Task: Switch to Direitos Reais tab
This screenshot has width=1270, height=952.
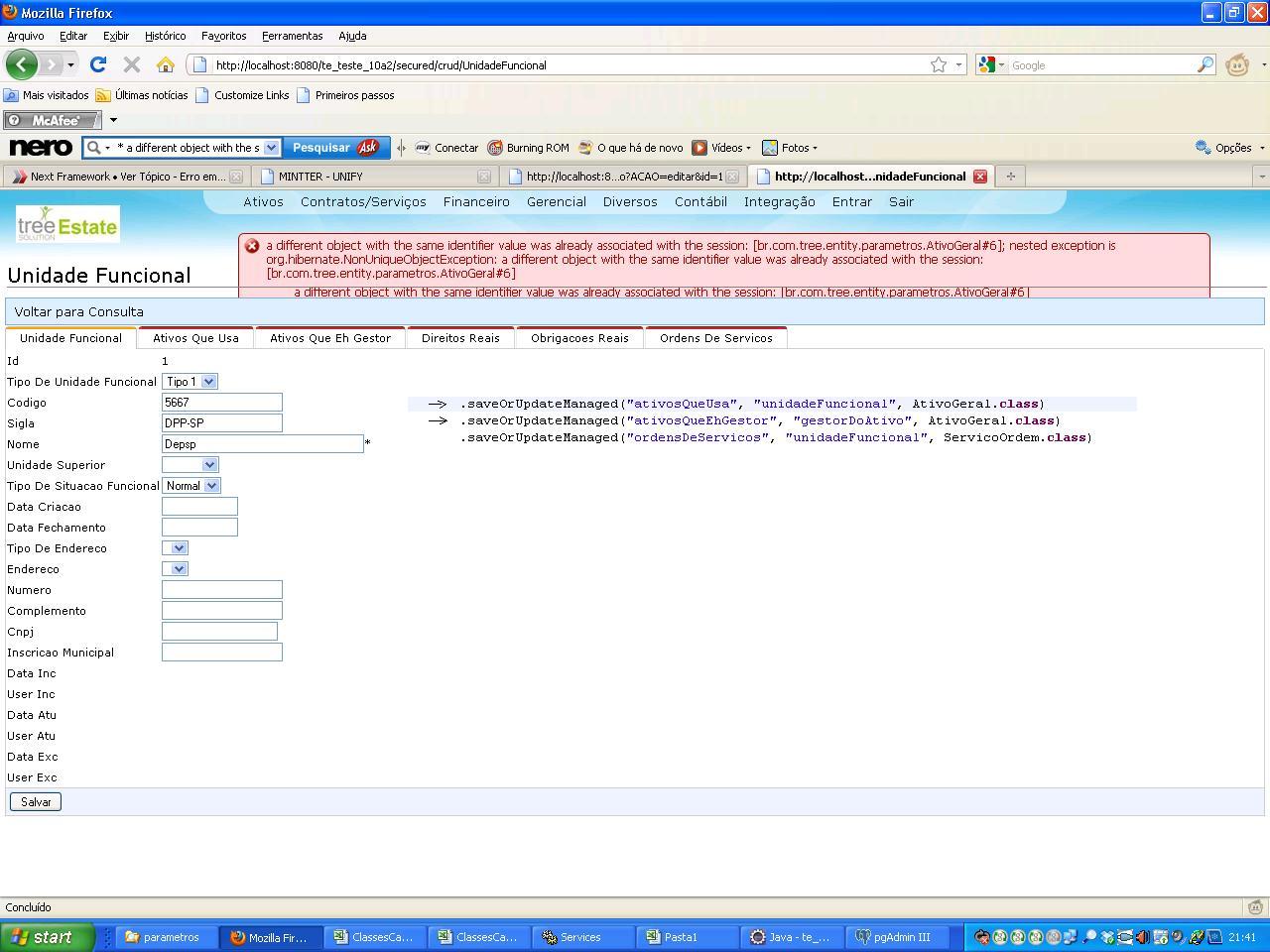Action: point(460,338)
